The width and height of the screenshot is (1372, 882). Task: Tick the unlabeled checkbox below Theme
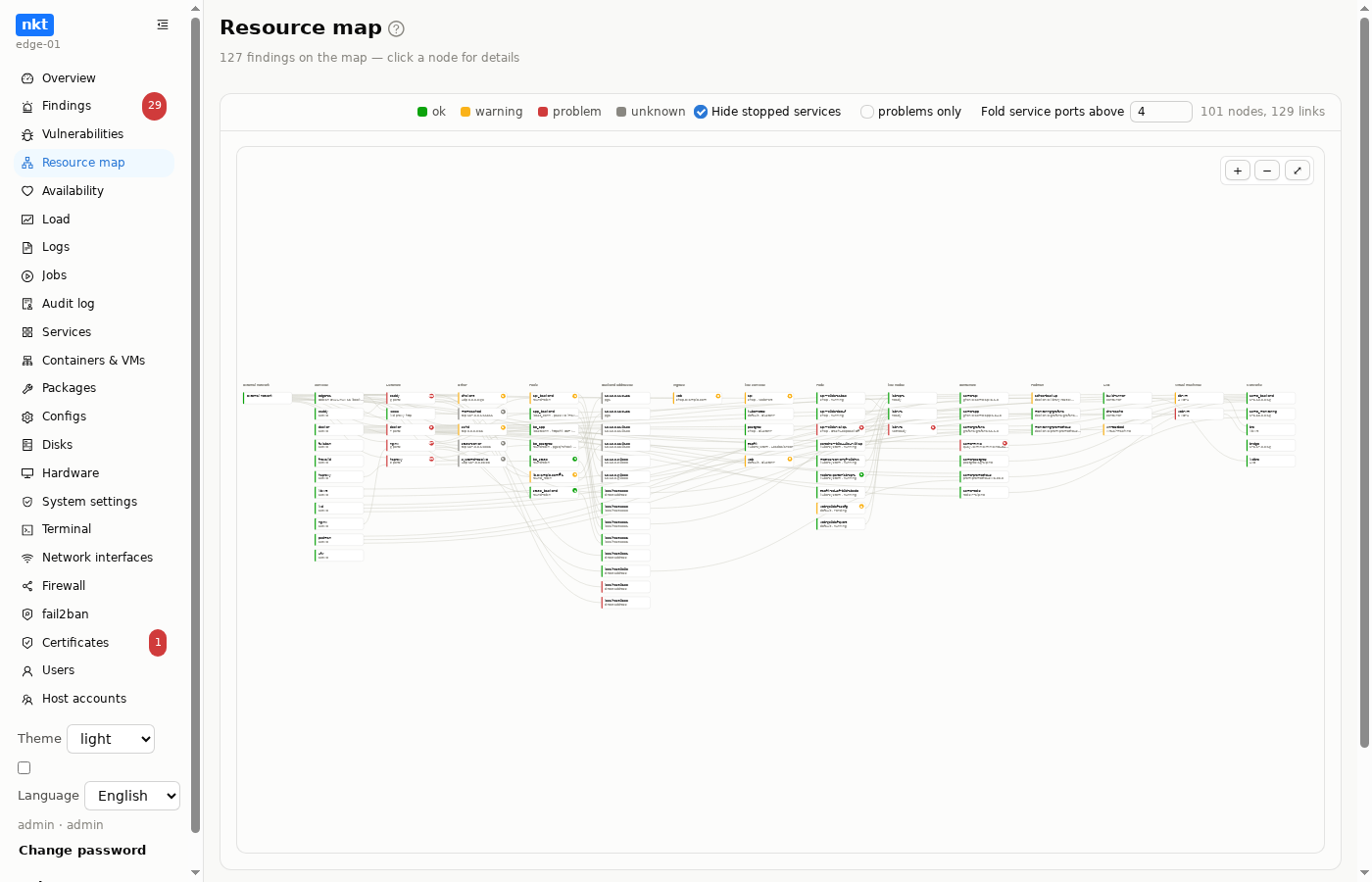point(24,768)
